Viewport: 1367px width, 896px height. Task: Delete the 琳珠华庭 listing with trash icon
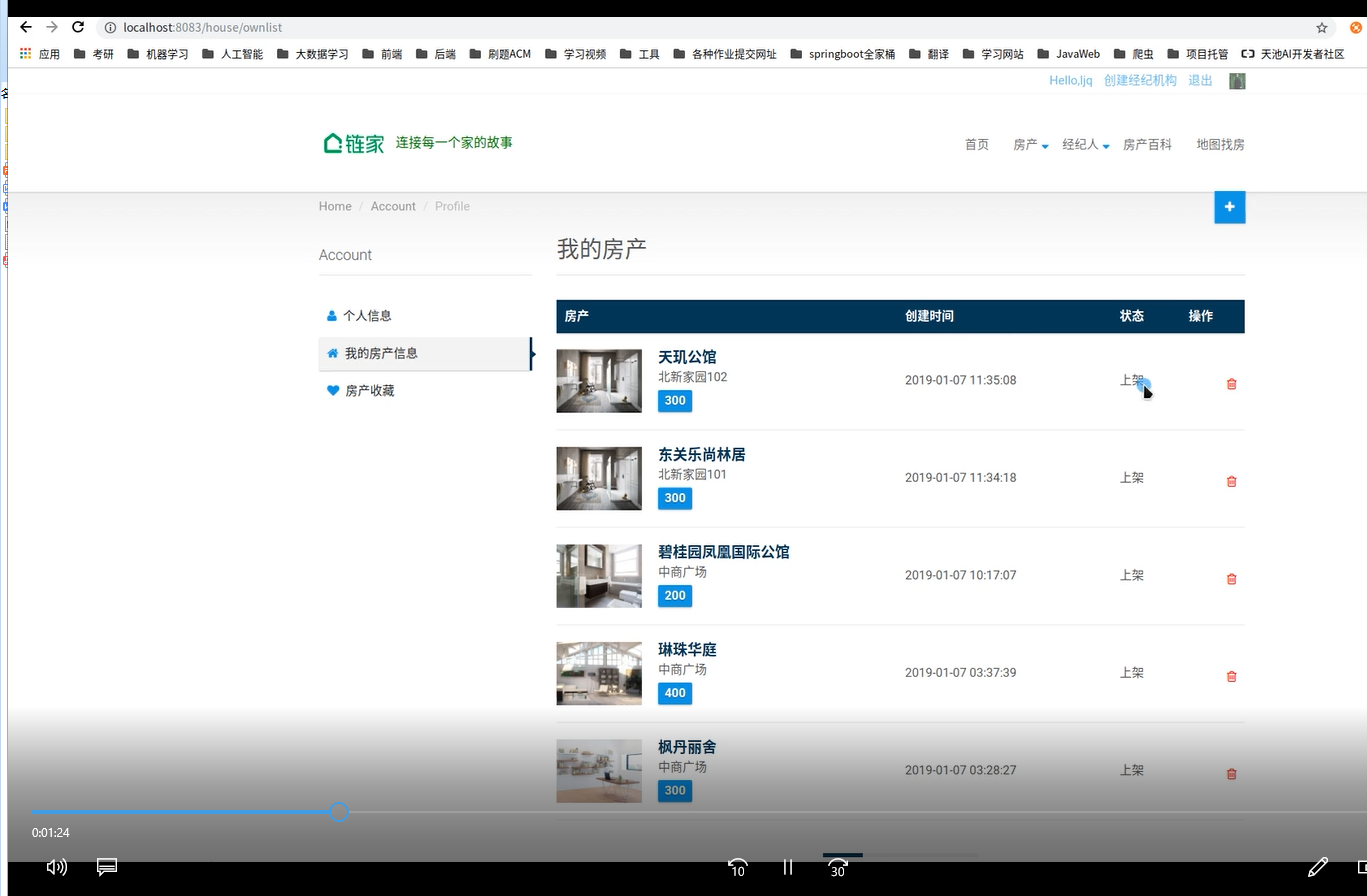(1231, 676)
